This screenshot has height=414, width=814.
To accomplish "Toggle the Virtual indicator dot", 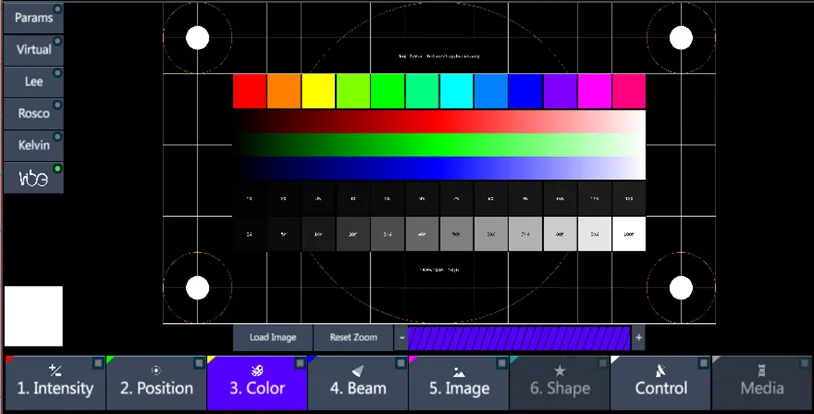I will coord(58,41).
